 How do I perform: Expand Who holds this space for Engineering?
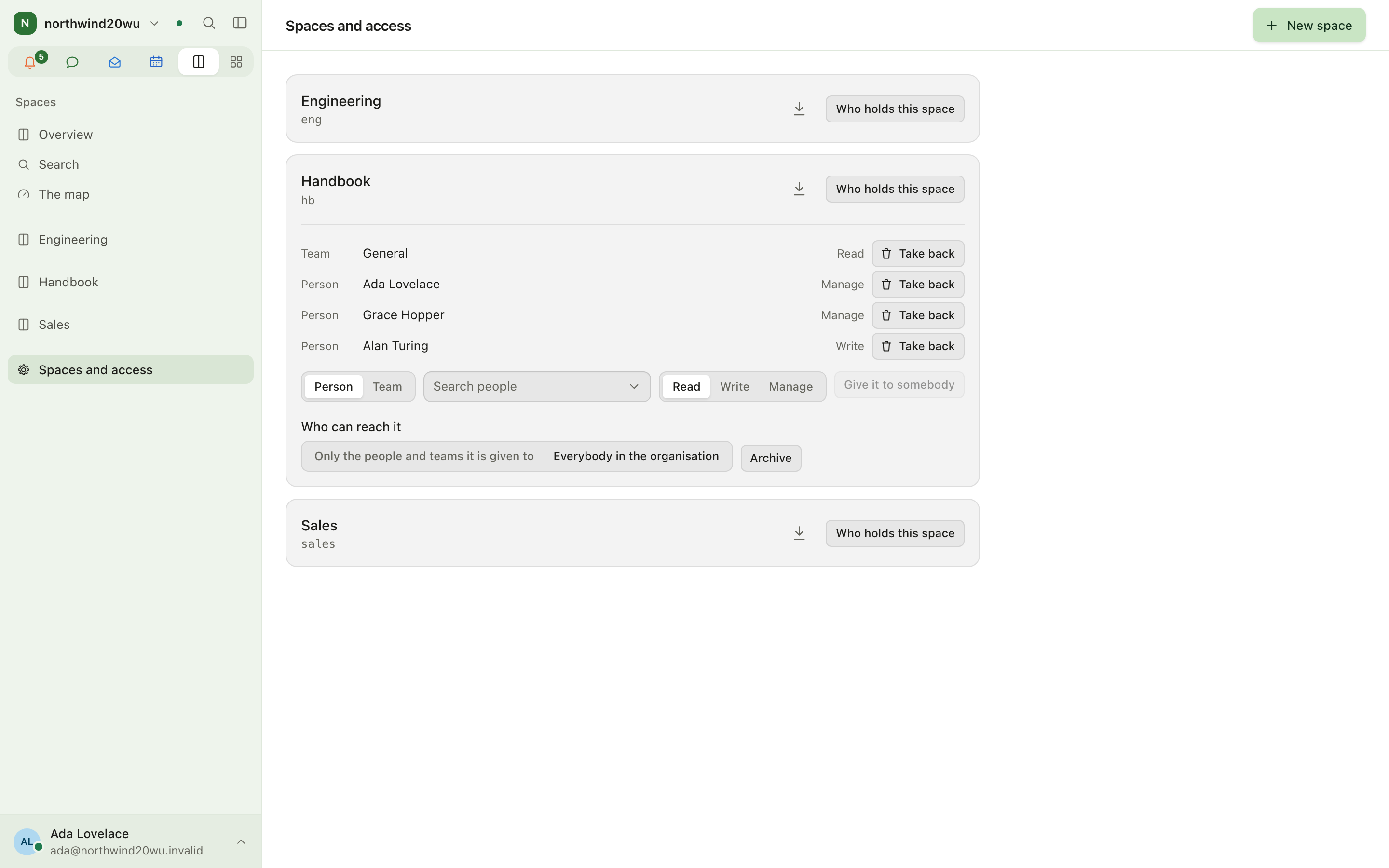895,108
